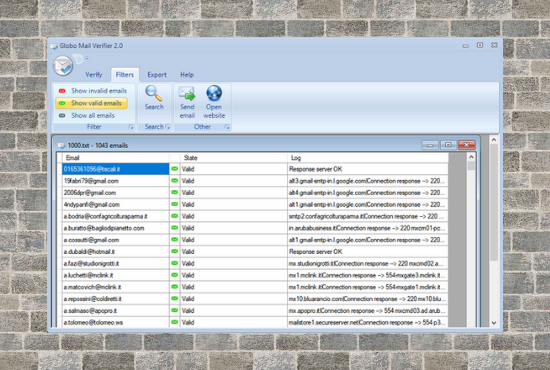Click the Globo Mail Verifier application orb button

point(63,66)
